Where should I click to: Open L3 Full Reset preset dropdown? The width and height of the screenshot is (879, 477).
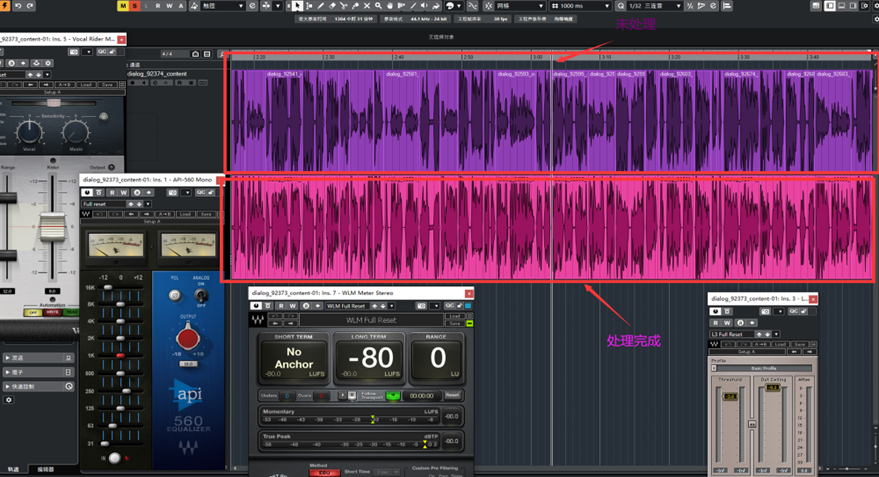coord(776,334)
